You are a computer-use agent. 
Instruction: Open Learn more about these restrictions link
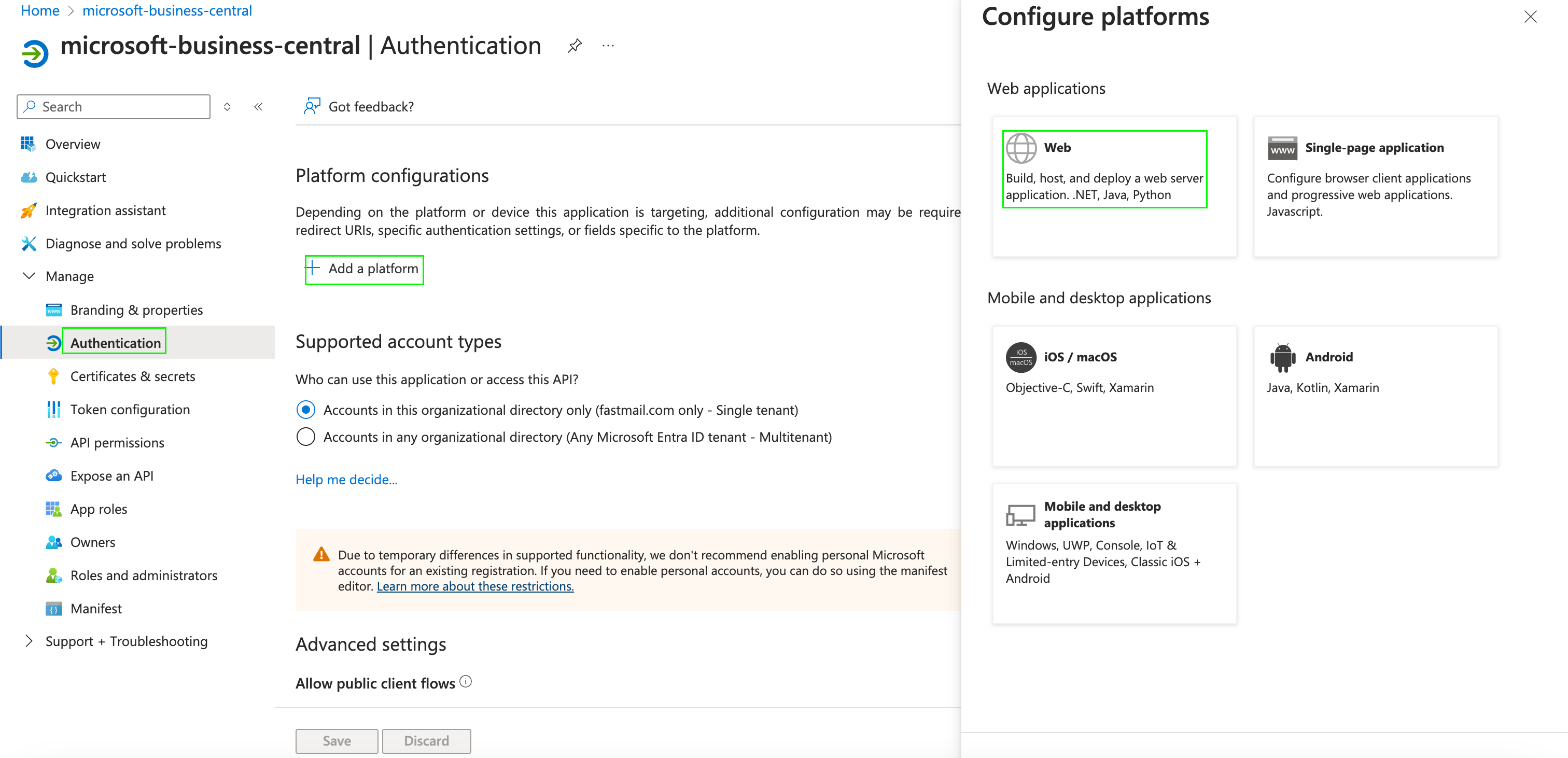pos(475,586)
